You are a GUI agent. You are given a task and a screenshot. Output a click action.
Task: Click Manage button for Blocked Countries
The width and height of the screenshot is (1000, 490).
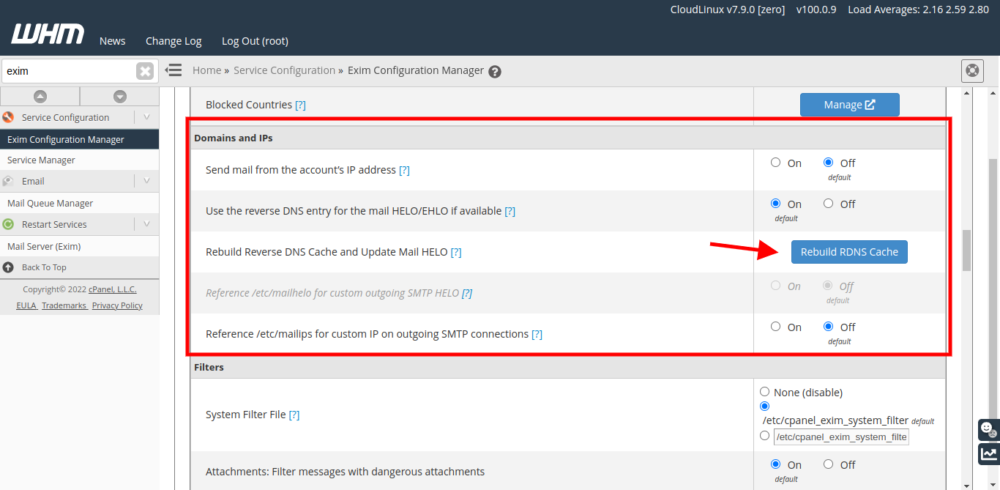pos(849,105)
